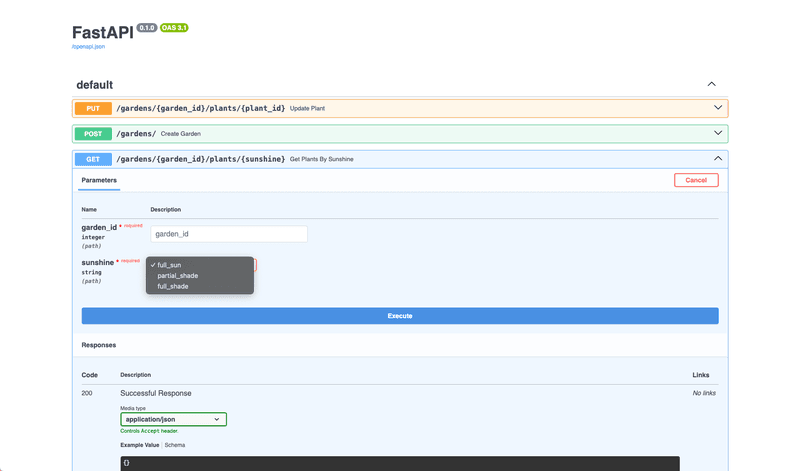Click the PUT method badge
The height and width of the screenshot is (471, 800).
[93, 108]
